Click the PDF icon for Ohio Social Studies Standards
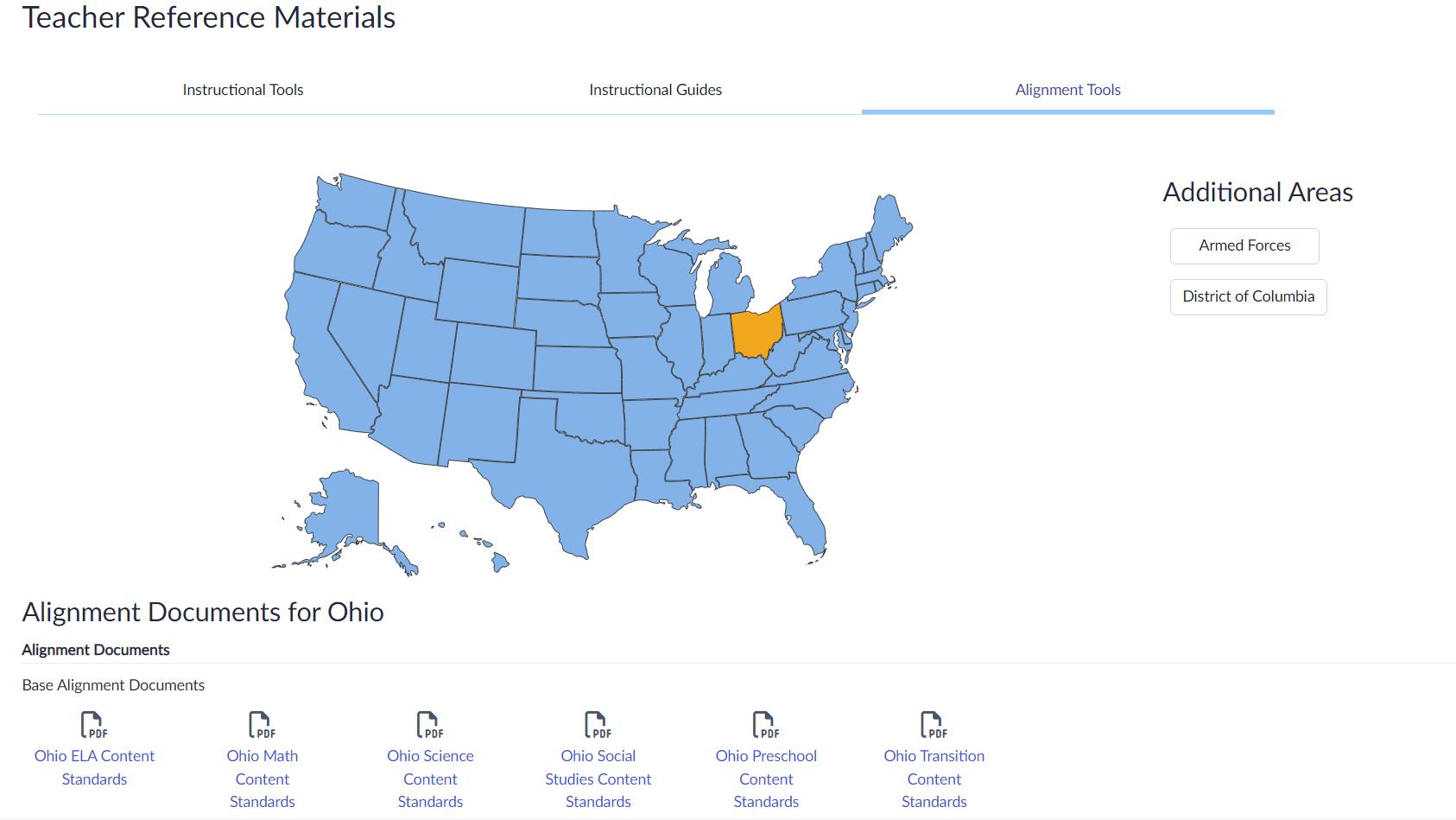The height and width of the screenshot is (820, 1456). coord(598,724)
